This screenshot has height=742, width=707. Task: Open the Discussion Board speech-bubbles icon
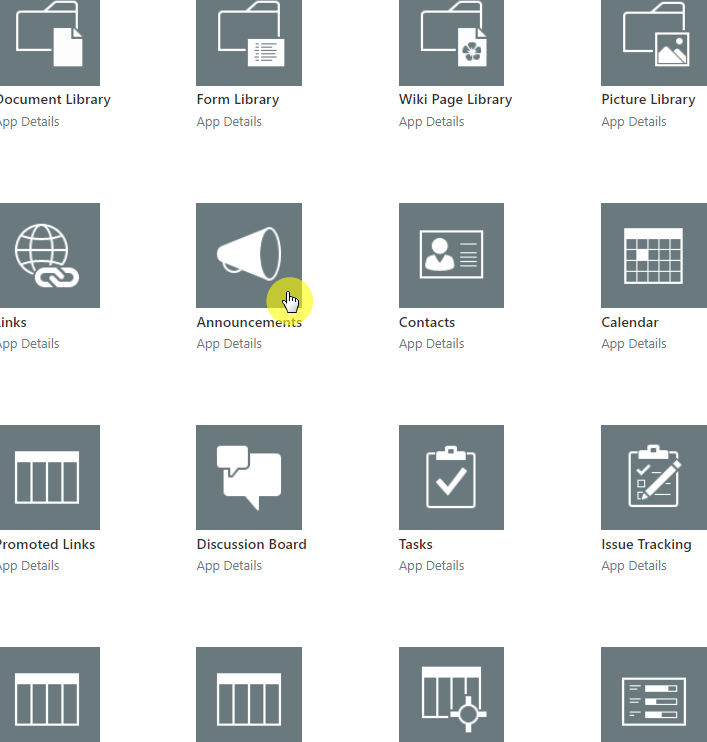pyautogui.click(x=249, y=477)
